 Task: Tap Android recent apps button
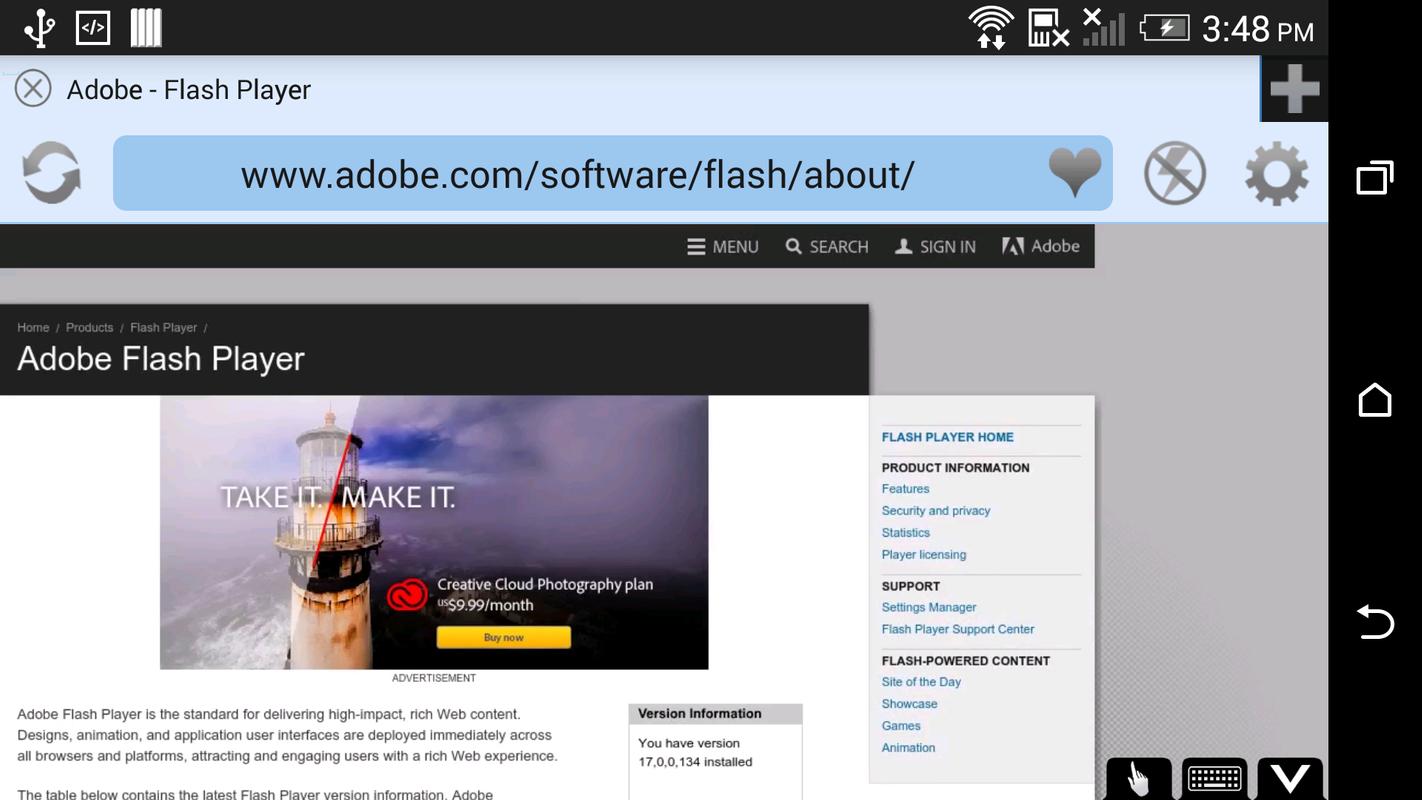(1375, 177)
